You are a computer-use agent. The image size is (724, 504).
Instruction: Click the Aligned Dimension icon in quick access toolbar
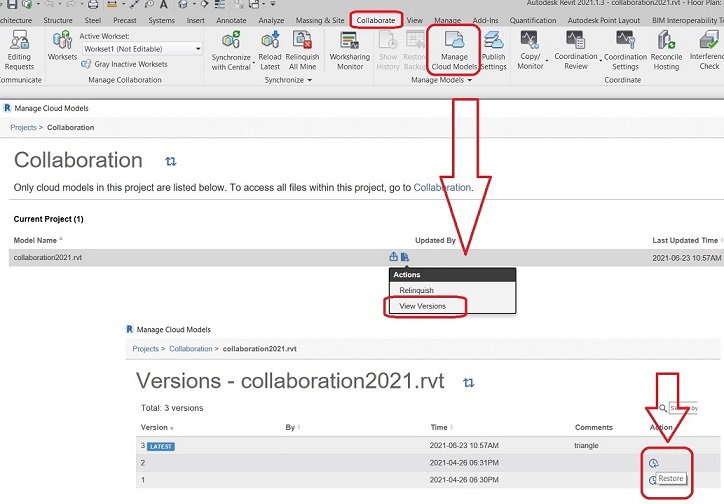tap(134, 5)
